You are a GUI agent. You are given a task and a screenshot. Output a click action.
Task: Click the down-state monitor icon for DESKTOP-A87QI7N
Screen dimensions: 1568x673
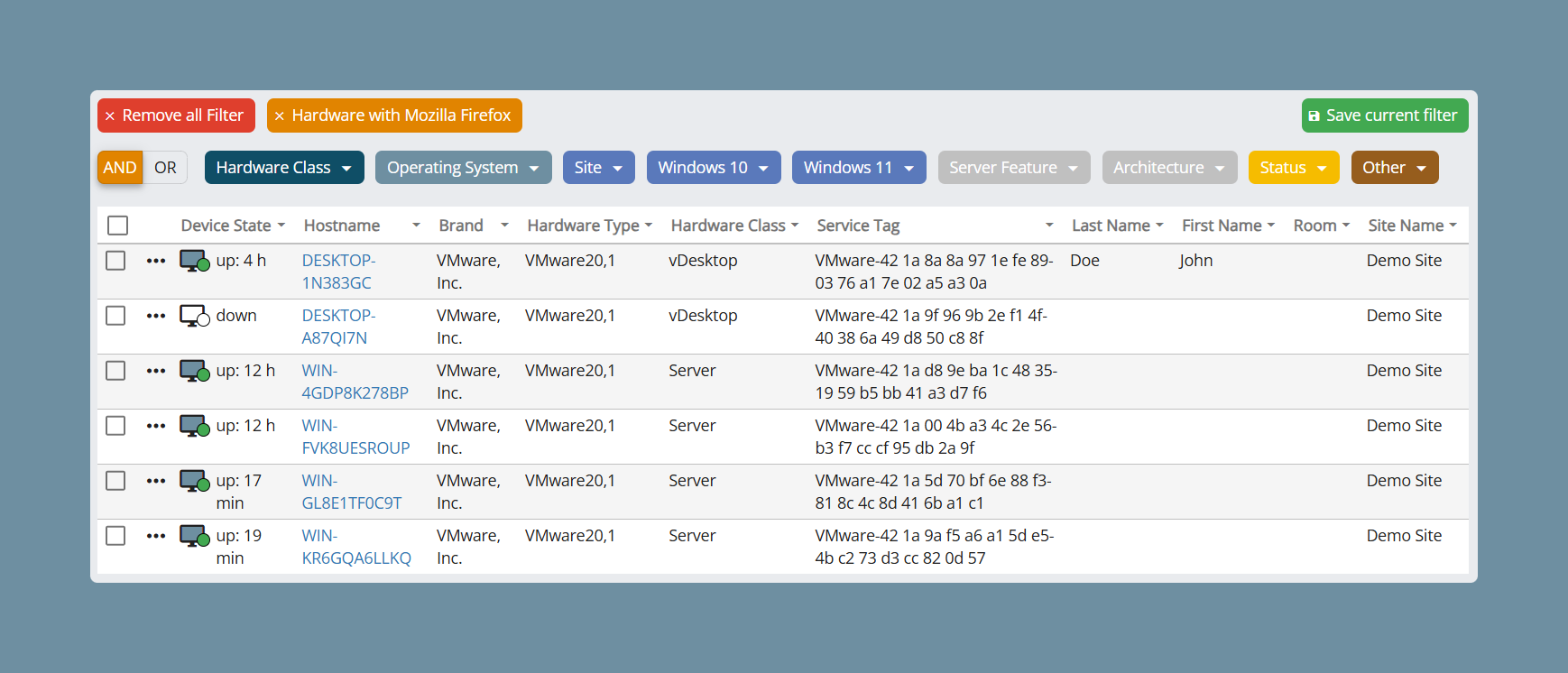point(195,316)
